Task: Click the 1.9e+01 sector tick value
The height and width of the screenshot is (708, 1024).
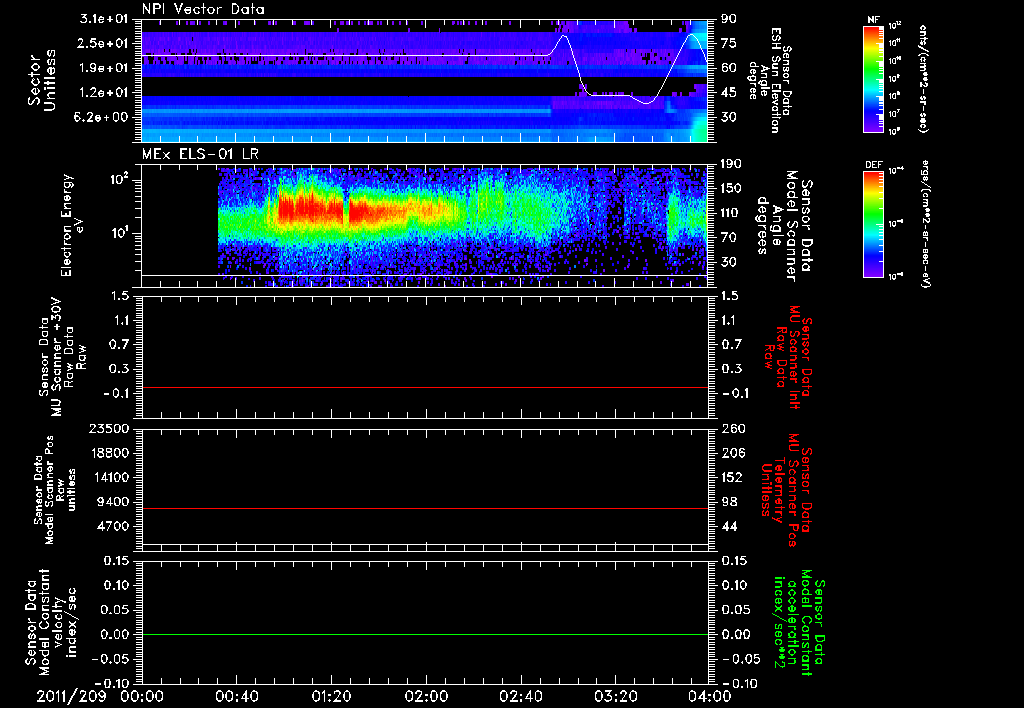Action: click(104, 68)
